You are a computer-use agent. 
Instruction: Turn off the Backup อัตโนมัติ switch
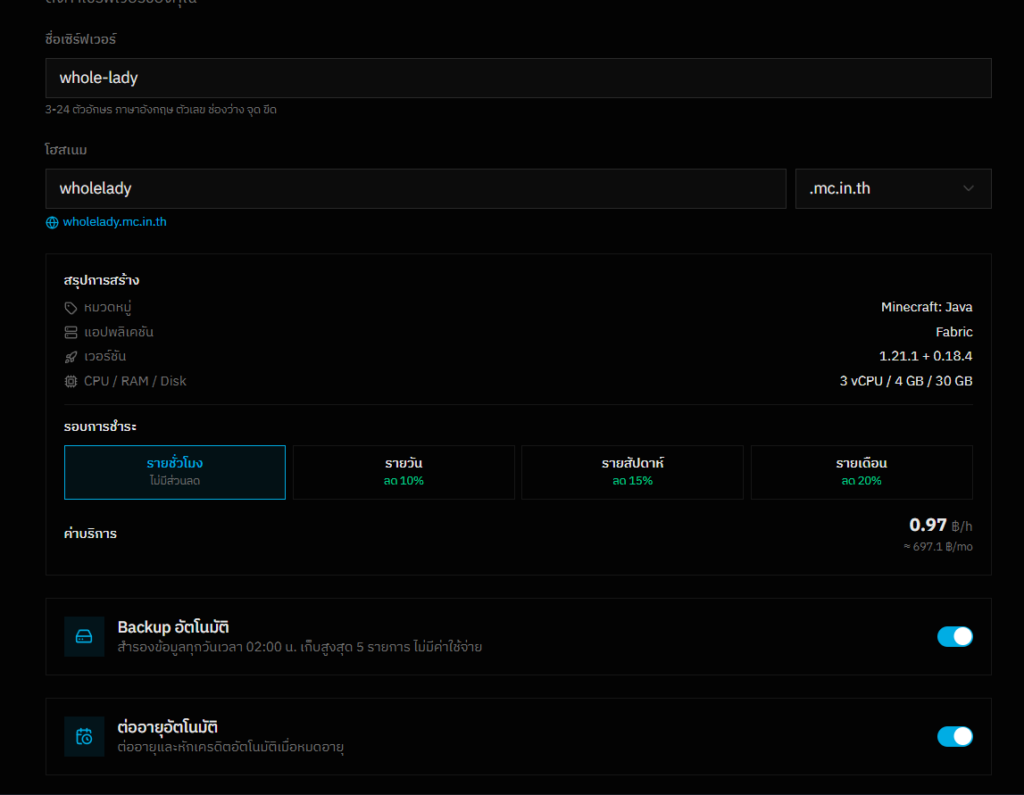point(955,636)
